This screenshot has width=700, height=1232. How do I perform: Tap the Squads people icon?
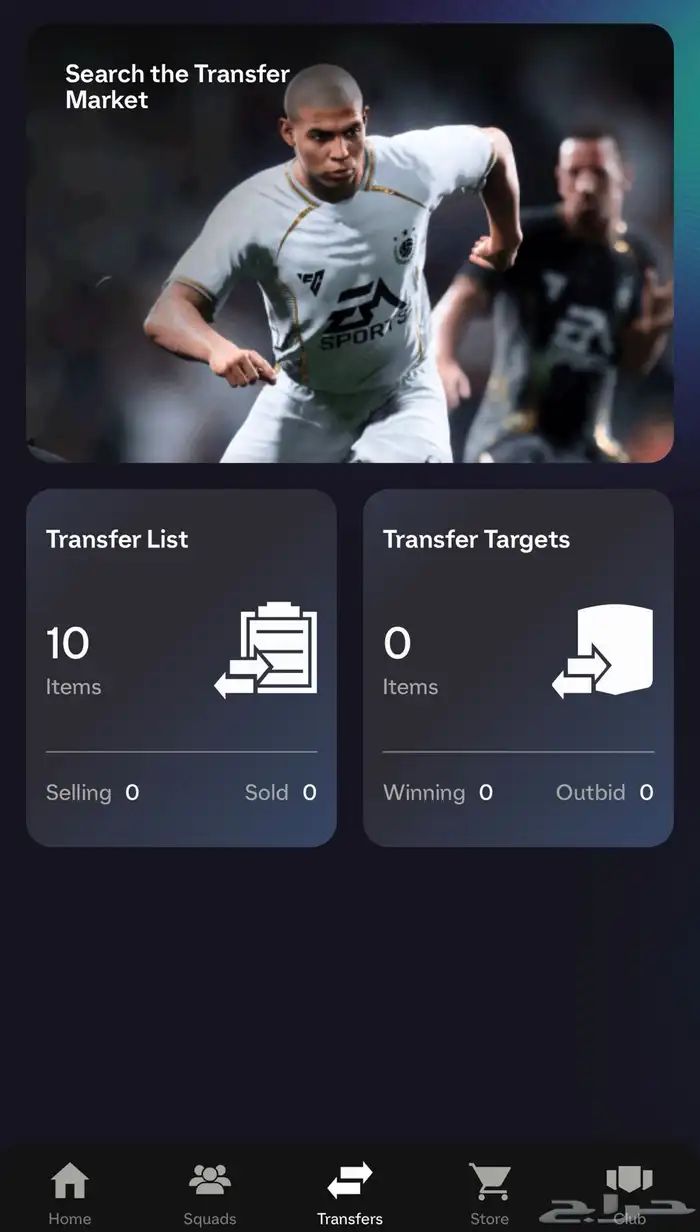pyautogui.click(x=210, y=1181)
